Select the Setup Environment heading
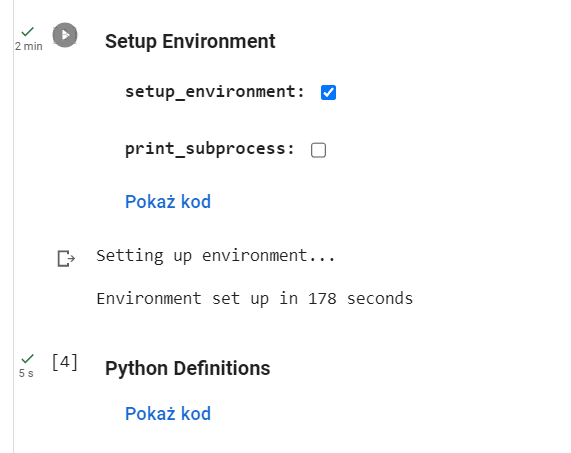This screenshot has height=453, width=571. pyautogui.click(x=190, y=41)
